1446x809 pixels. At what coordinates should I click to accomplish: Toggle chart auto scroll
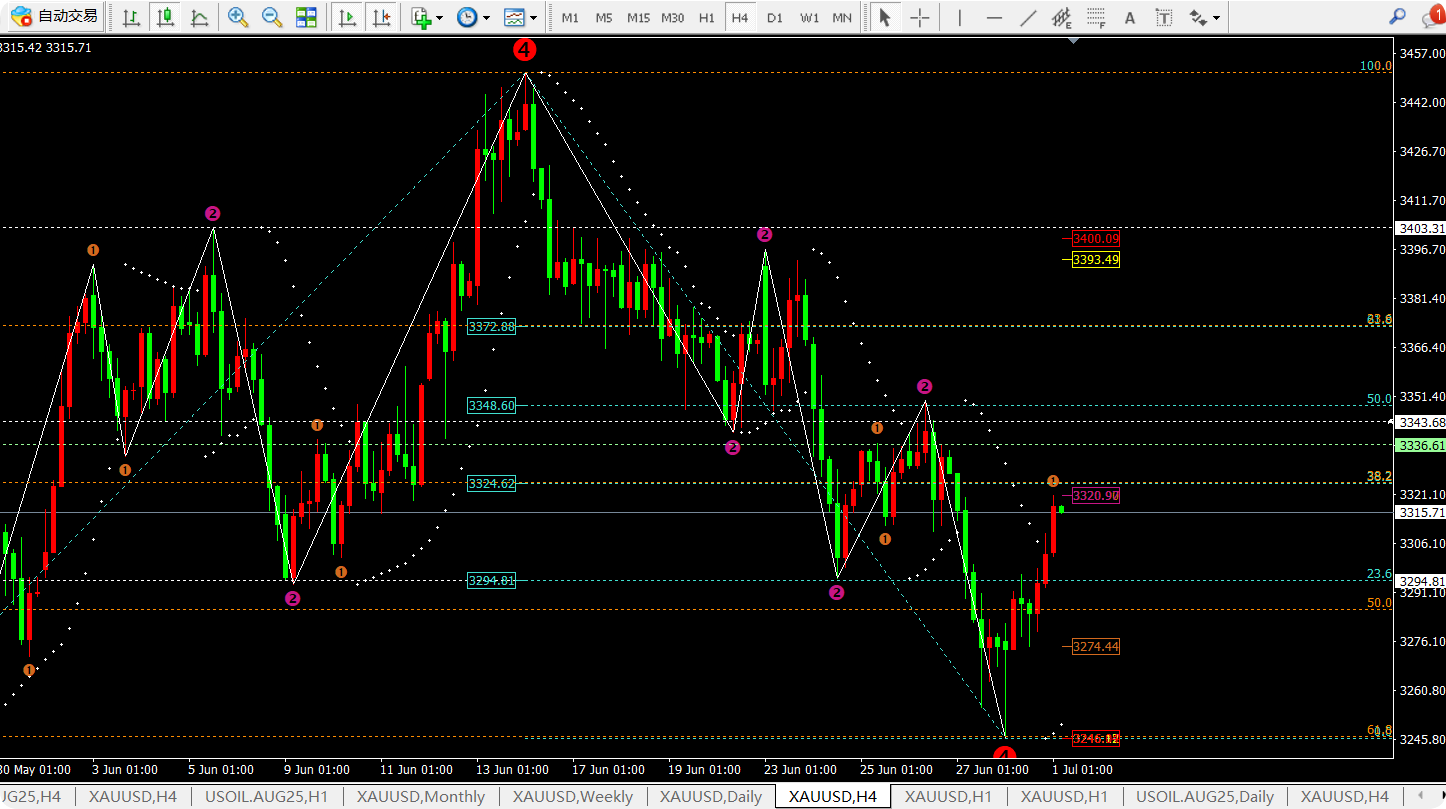point(347,17)
